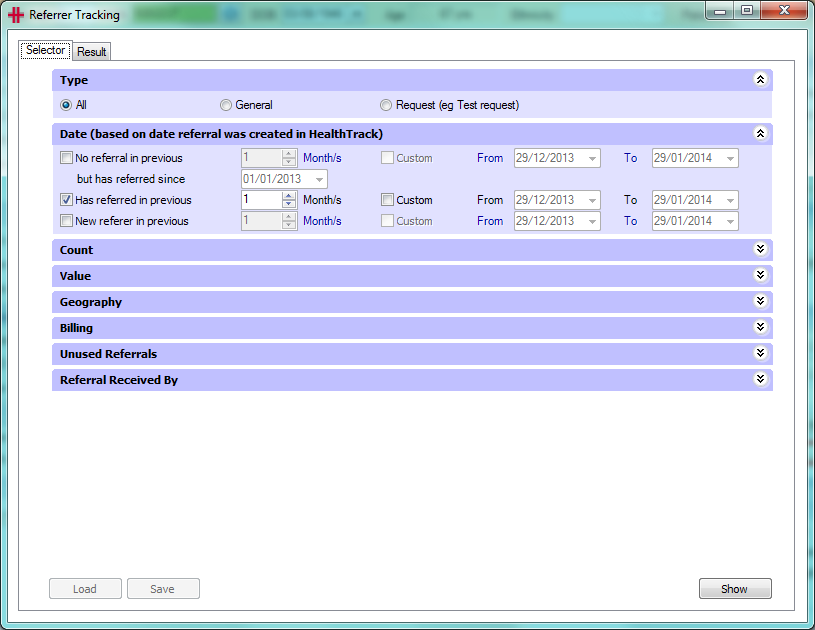
Task: Open the Has referred To date dropdown
Action: pyautogui.click(x=730, y=200)
